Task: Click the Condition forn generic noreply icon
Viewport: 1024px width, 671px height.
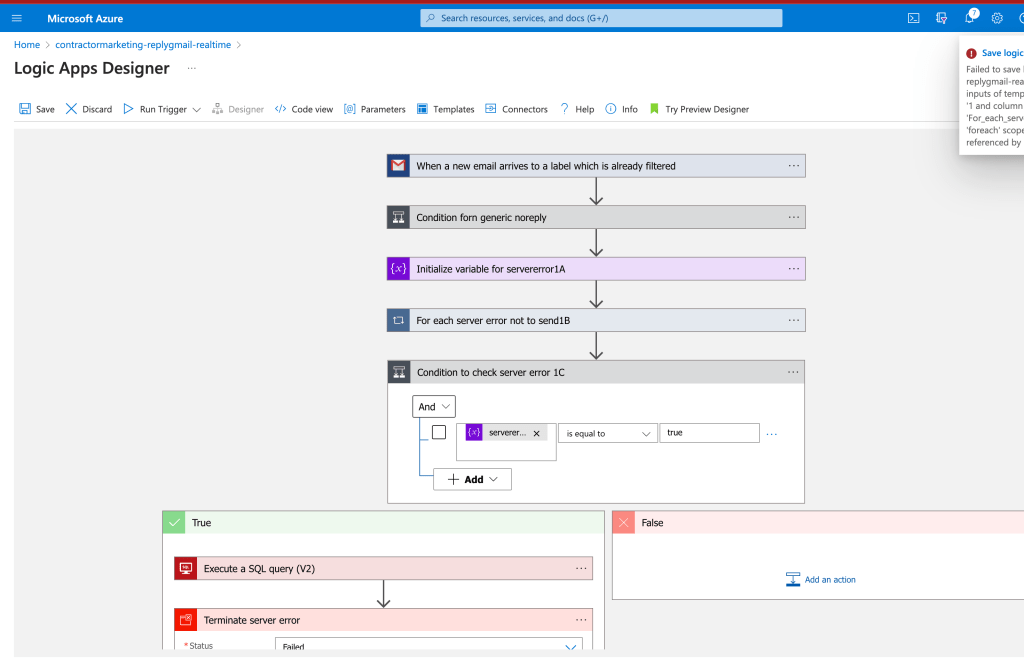Action: point(398,218)
